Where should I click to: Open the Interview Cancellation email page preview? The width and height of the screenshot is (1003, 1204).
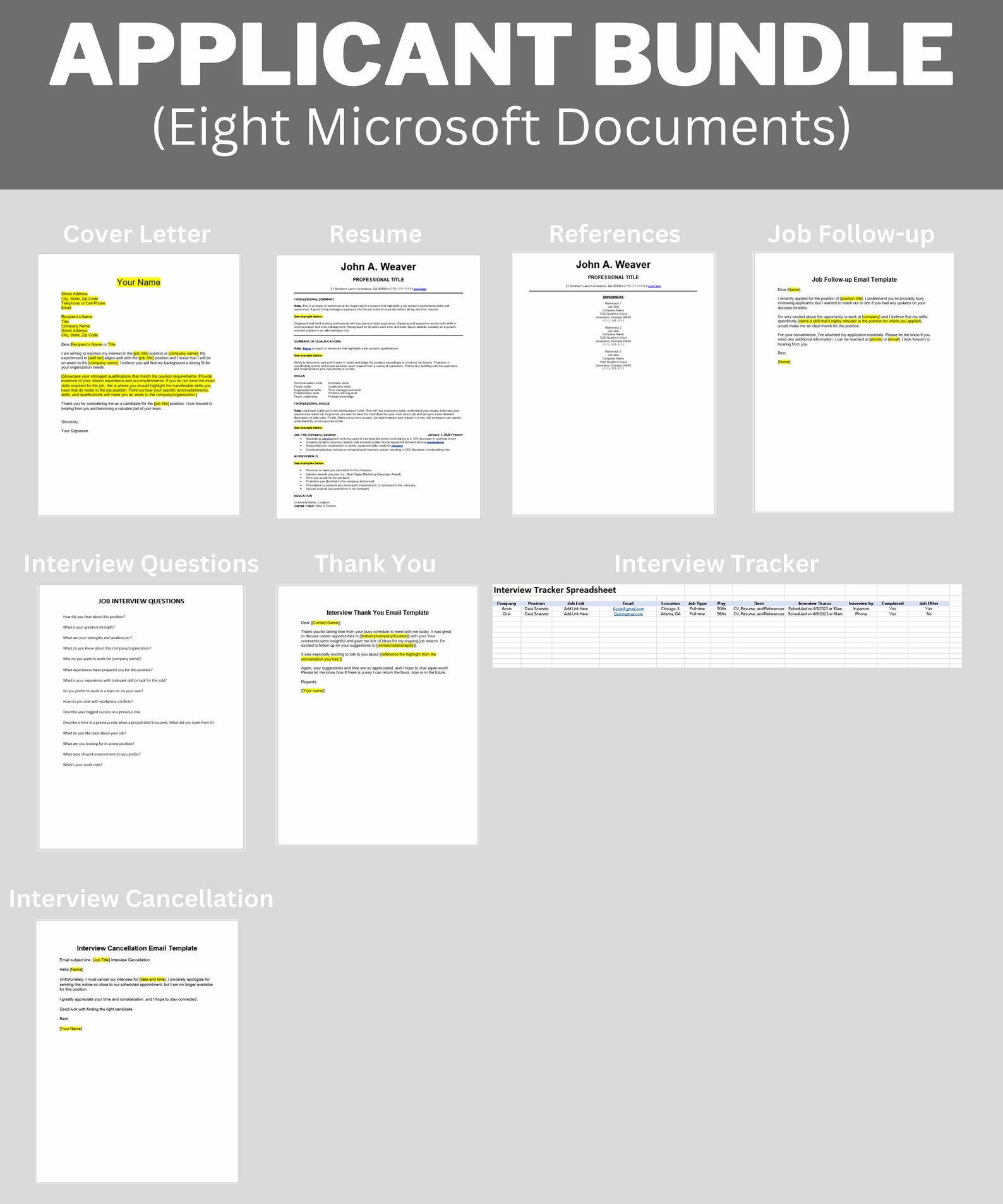(x=137, y=1051)
